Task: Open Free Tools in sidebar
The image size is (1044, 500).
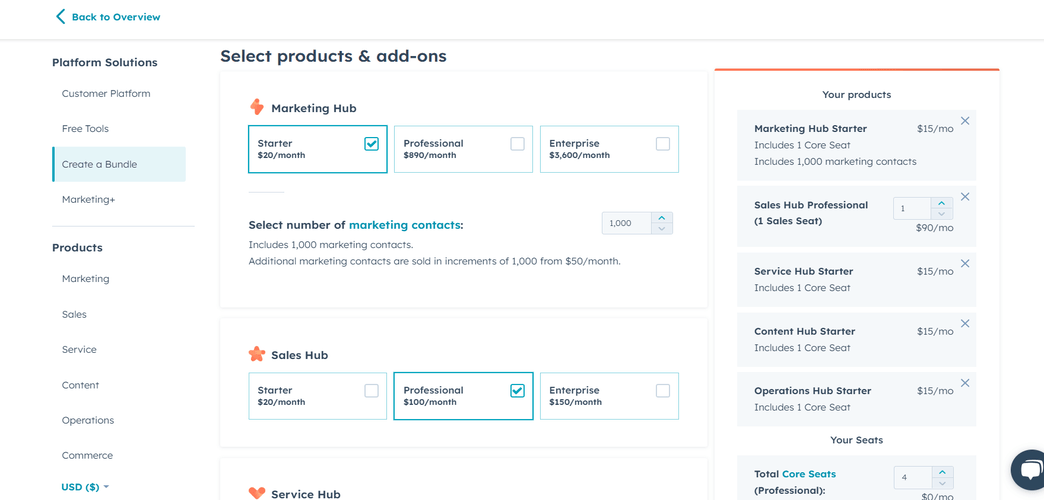Action: (x=85, y=128)
